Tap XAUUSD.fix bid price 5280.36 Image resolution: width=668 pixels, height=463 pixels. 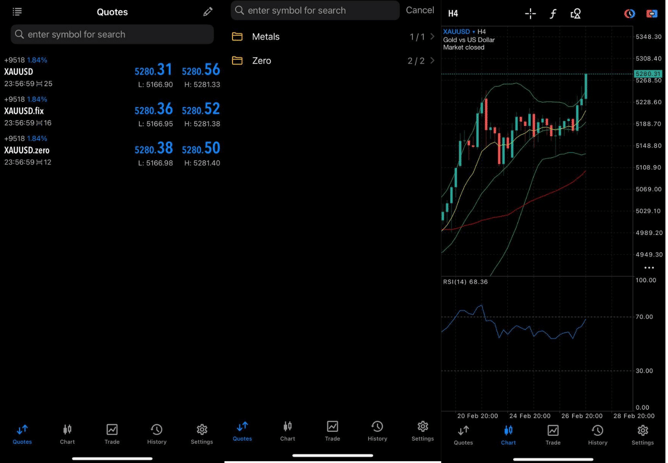(153, 109)
